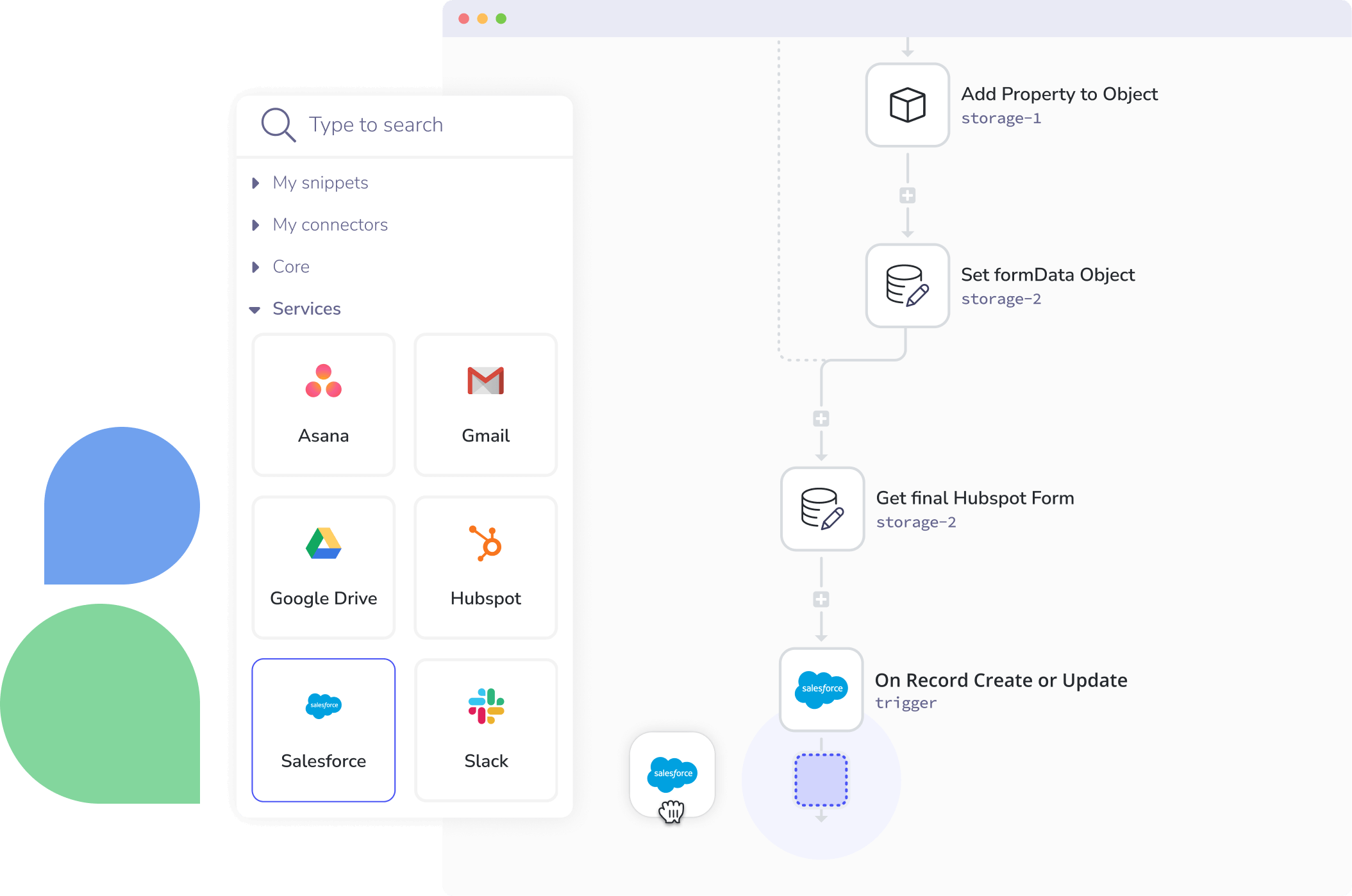Click the search magnifier icon
1352x896 pixels.
coord(278,124)
